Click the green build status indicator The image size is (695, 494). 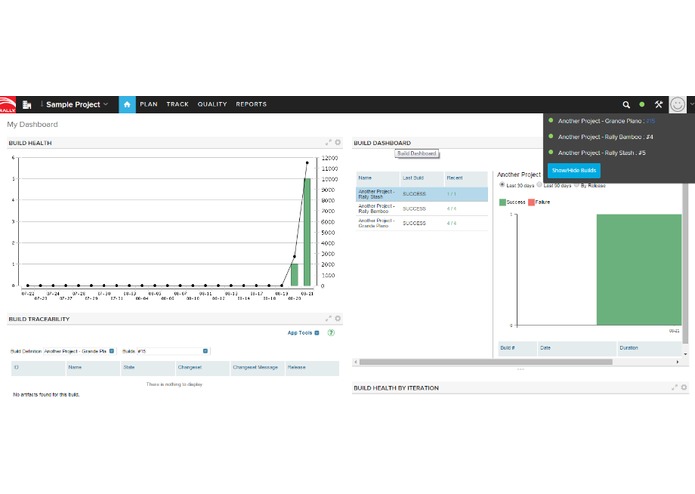coord(642,105)
